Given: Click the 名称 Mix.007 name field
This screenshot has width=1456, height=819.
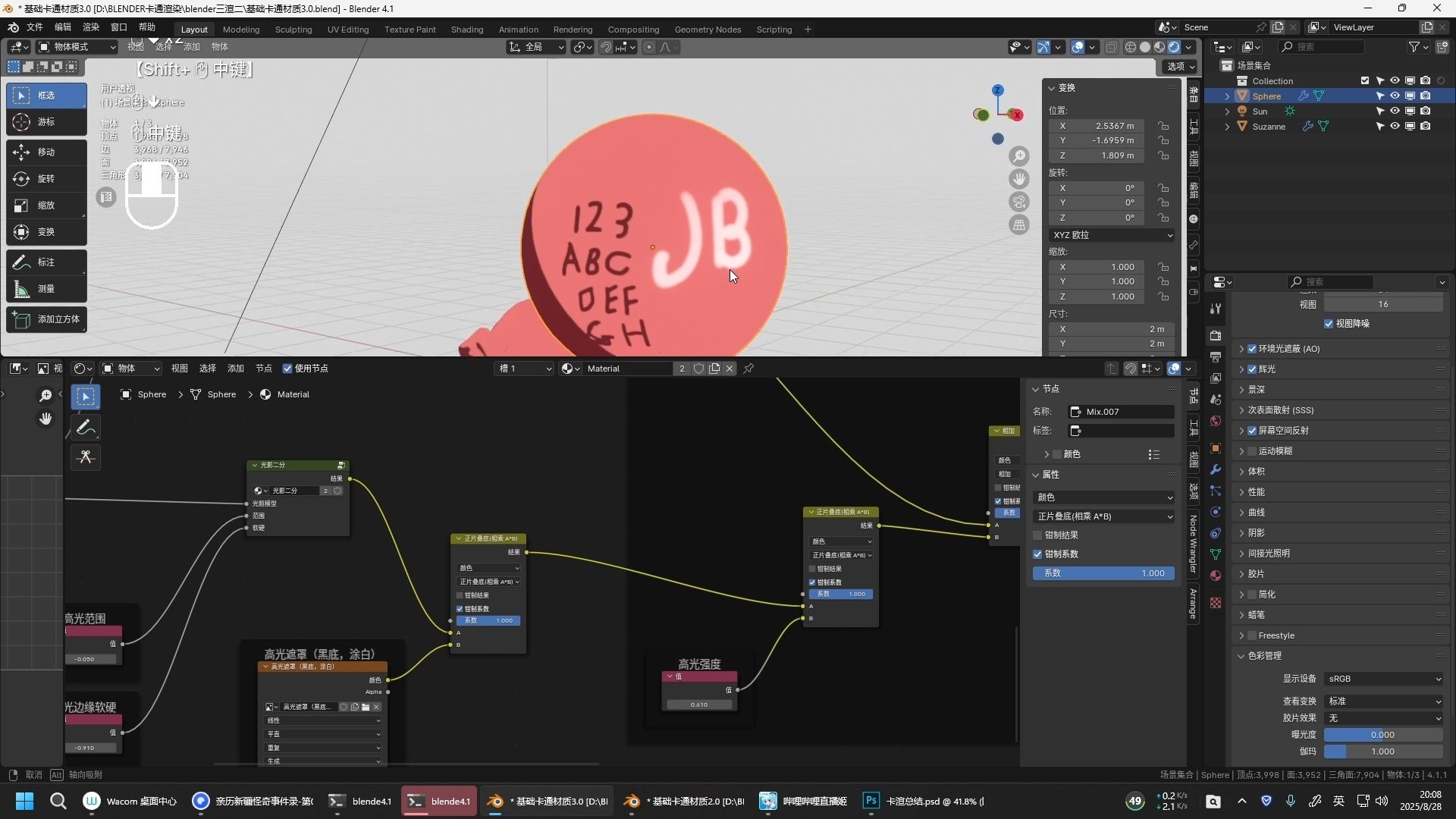Looking at the screenshot, I should pos(1122,412).
